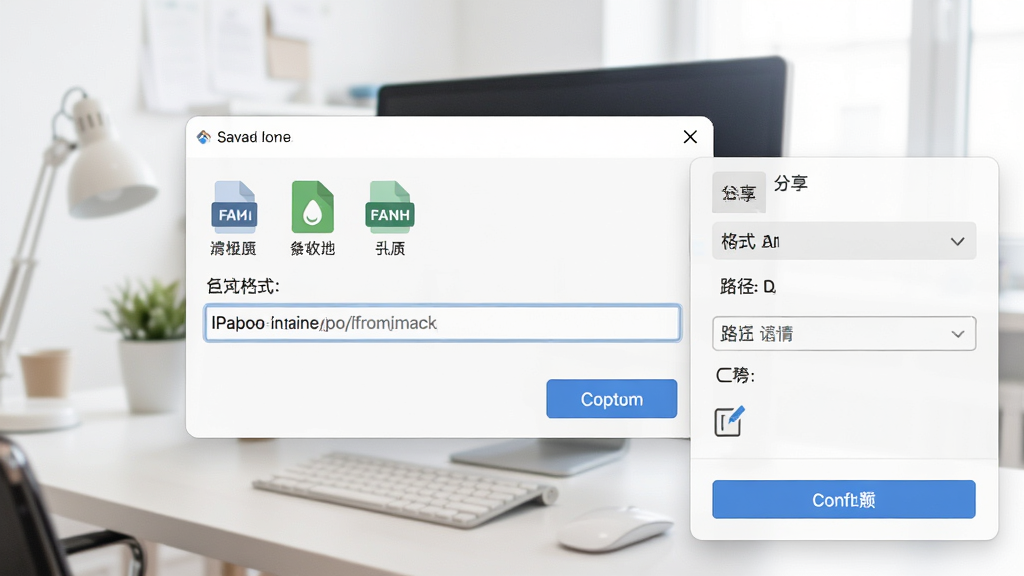Select the blue FAMI file format icon
1024x576 pixels.
pos(234,207)
